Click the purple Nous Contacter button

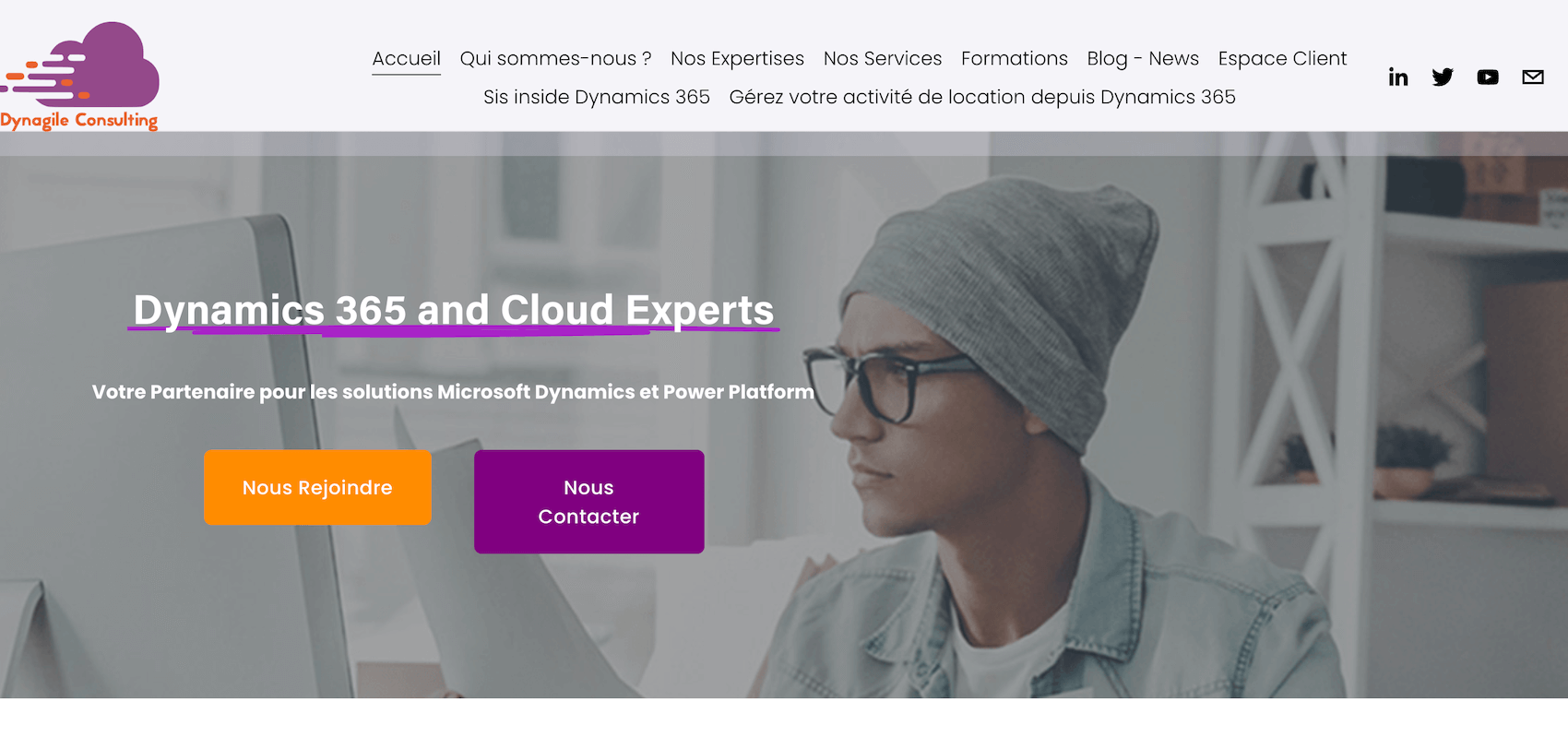tap(589, 502)
